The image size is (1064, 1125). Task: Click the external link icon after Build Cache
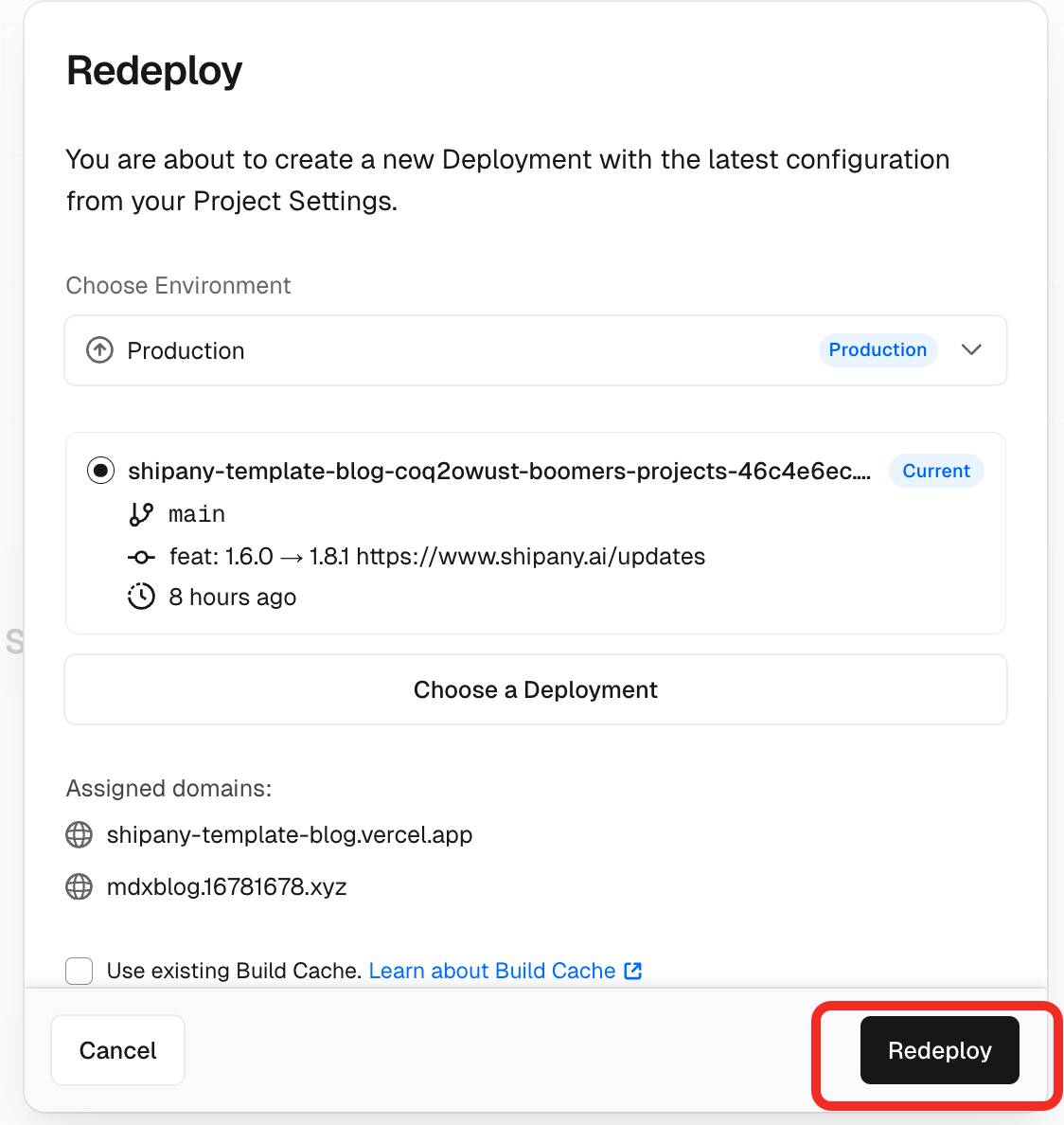[633, 971]
